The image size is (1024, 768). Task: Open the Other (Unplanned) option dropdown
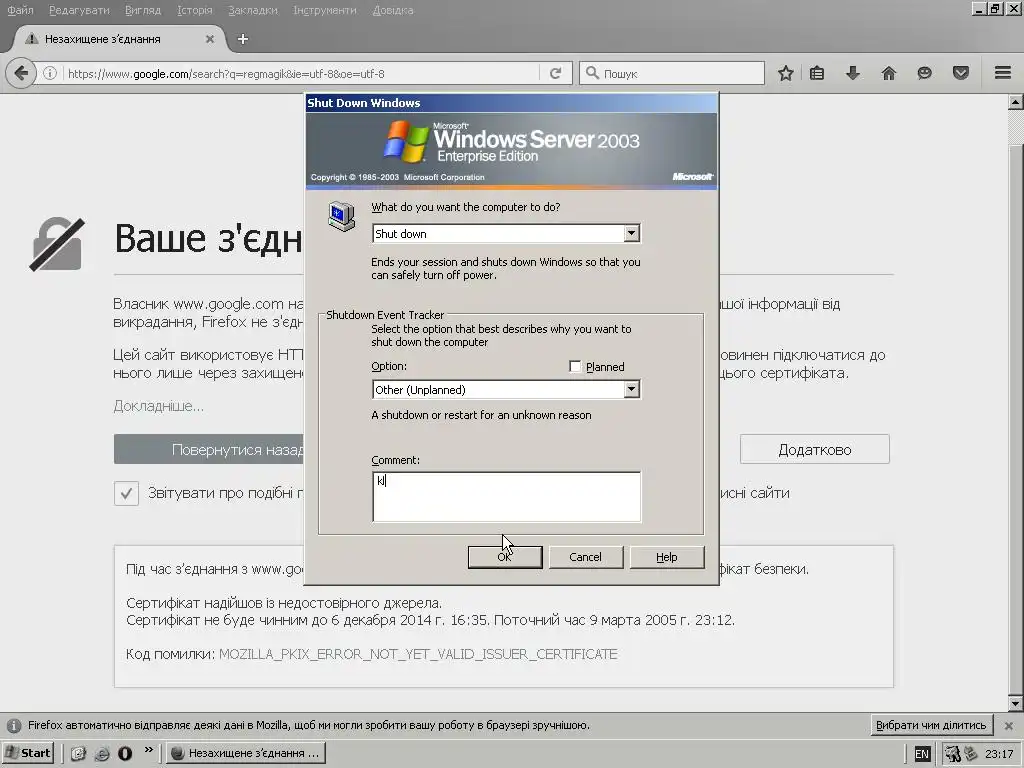pyautogui.click(x=631, y=389)
